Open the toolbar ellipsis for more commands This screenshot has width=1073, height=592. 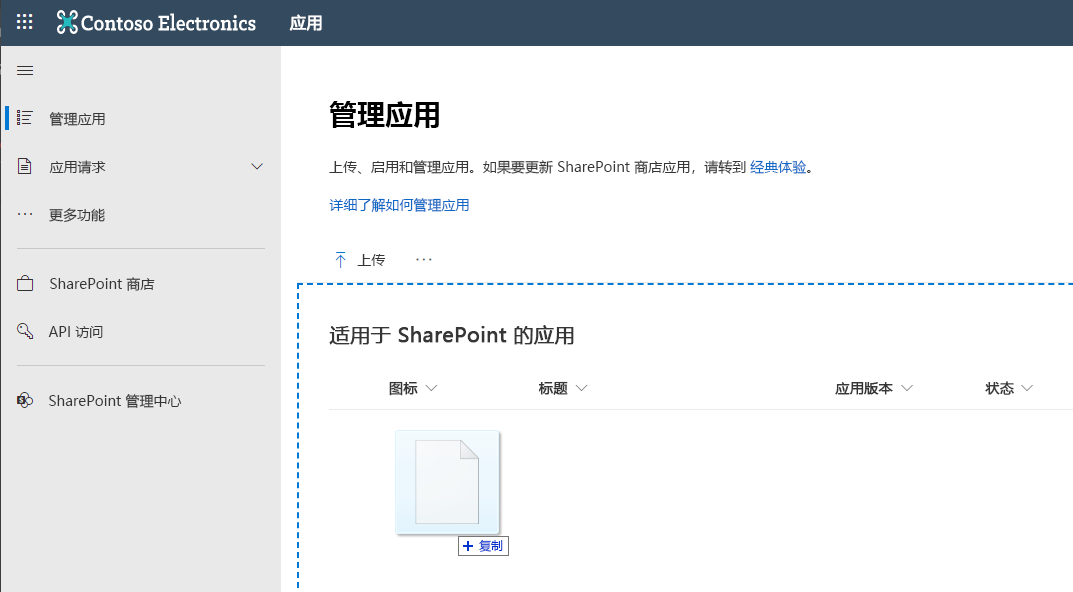(423, 259)
